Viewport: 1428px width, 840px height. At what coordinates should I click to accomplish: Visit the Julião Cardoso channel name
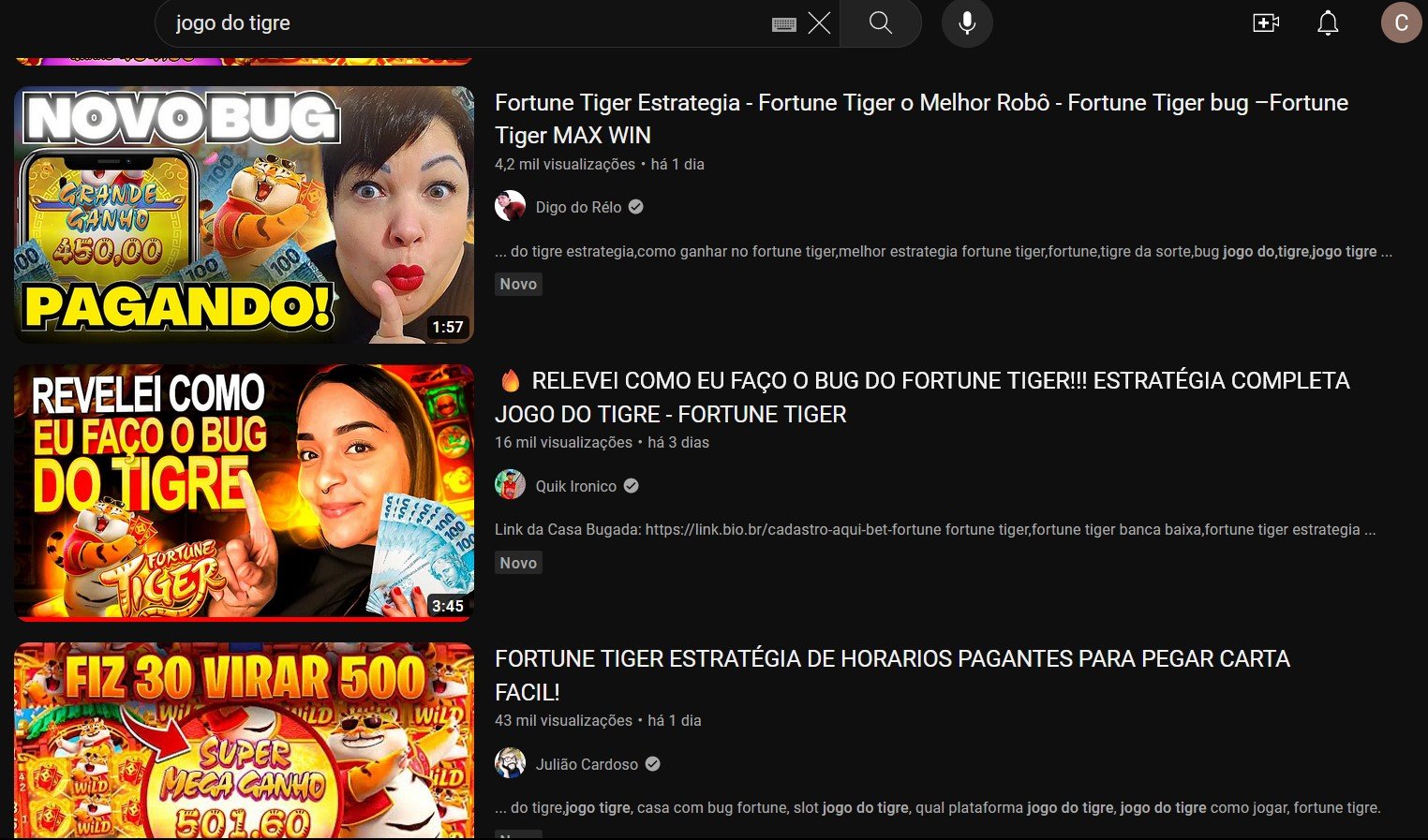tap(587, 764)
